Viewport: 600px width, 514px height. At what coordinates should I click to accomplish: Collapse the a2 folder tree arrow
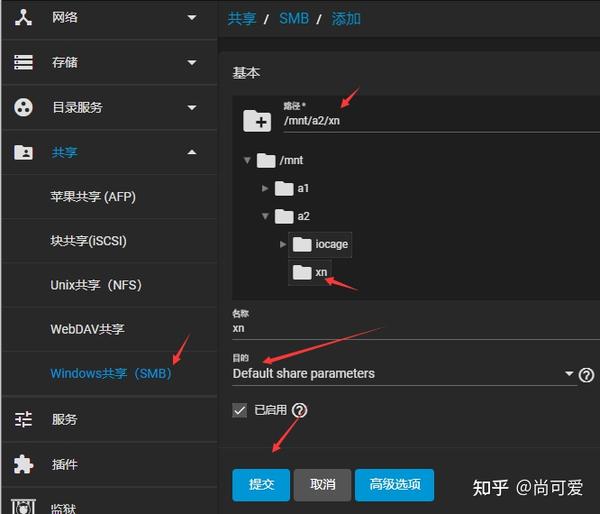point(265,216)
